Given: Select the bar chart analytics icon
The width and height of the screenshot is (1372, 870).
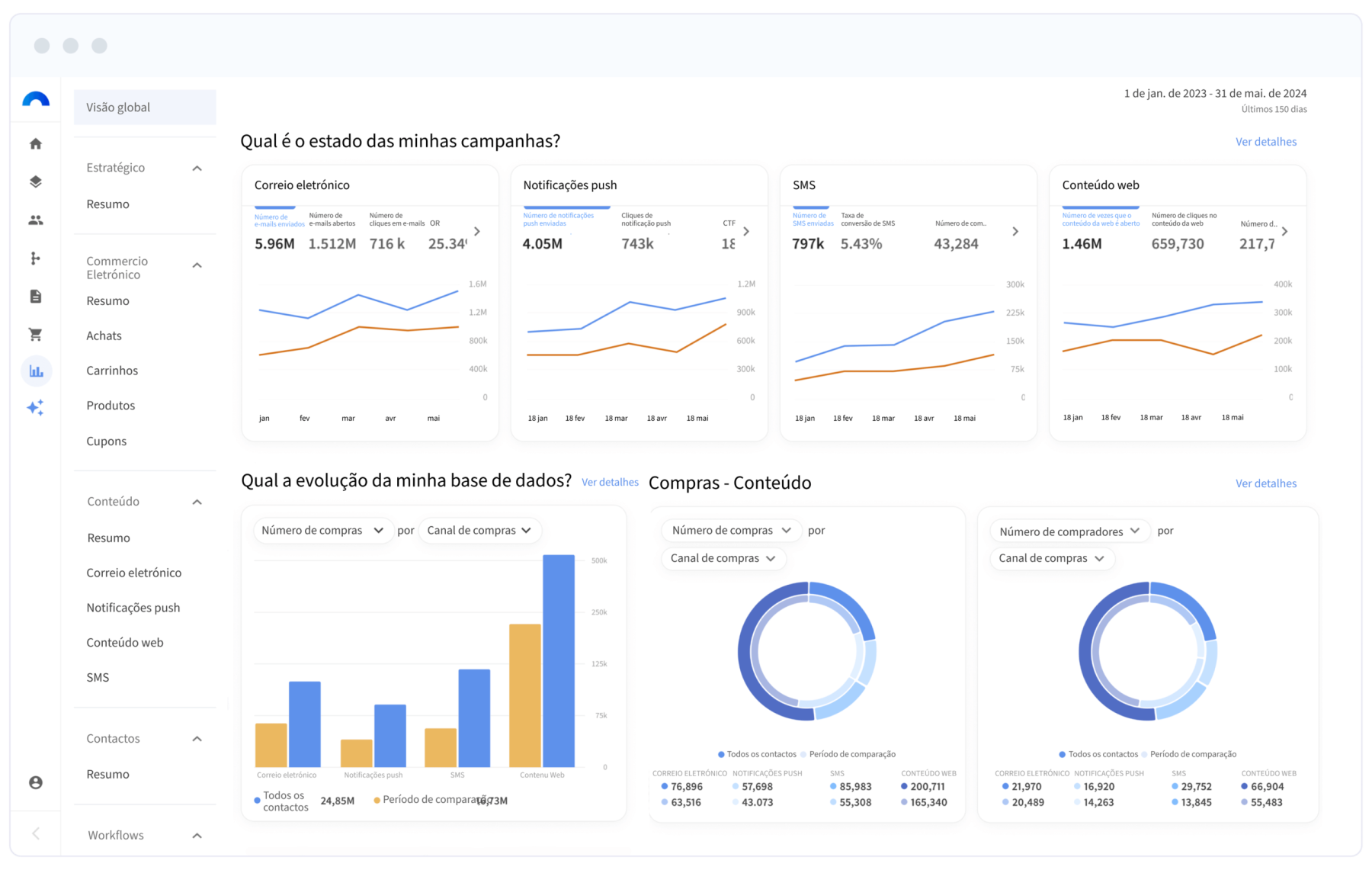Looking at the screenshot, I should point(36,371).
